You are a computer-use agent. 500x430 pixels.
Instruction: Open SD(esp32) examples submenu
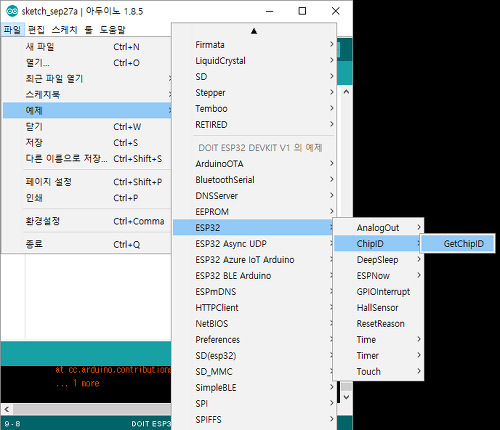(253, 356)
